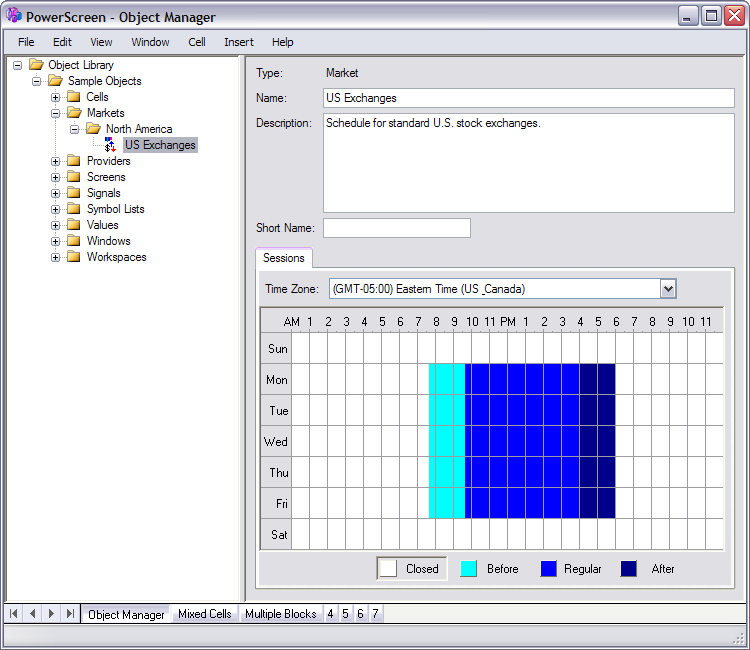The width and height of the screenshot is (750, 650).
Task: Click the PowerScreen title bar app icon
Action: click(x=14, y=16)
